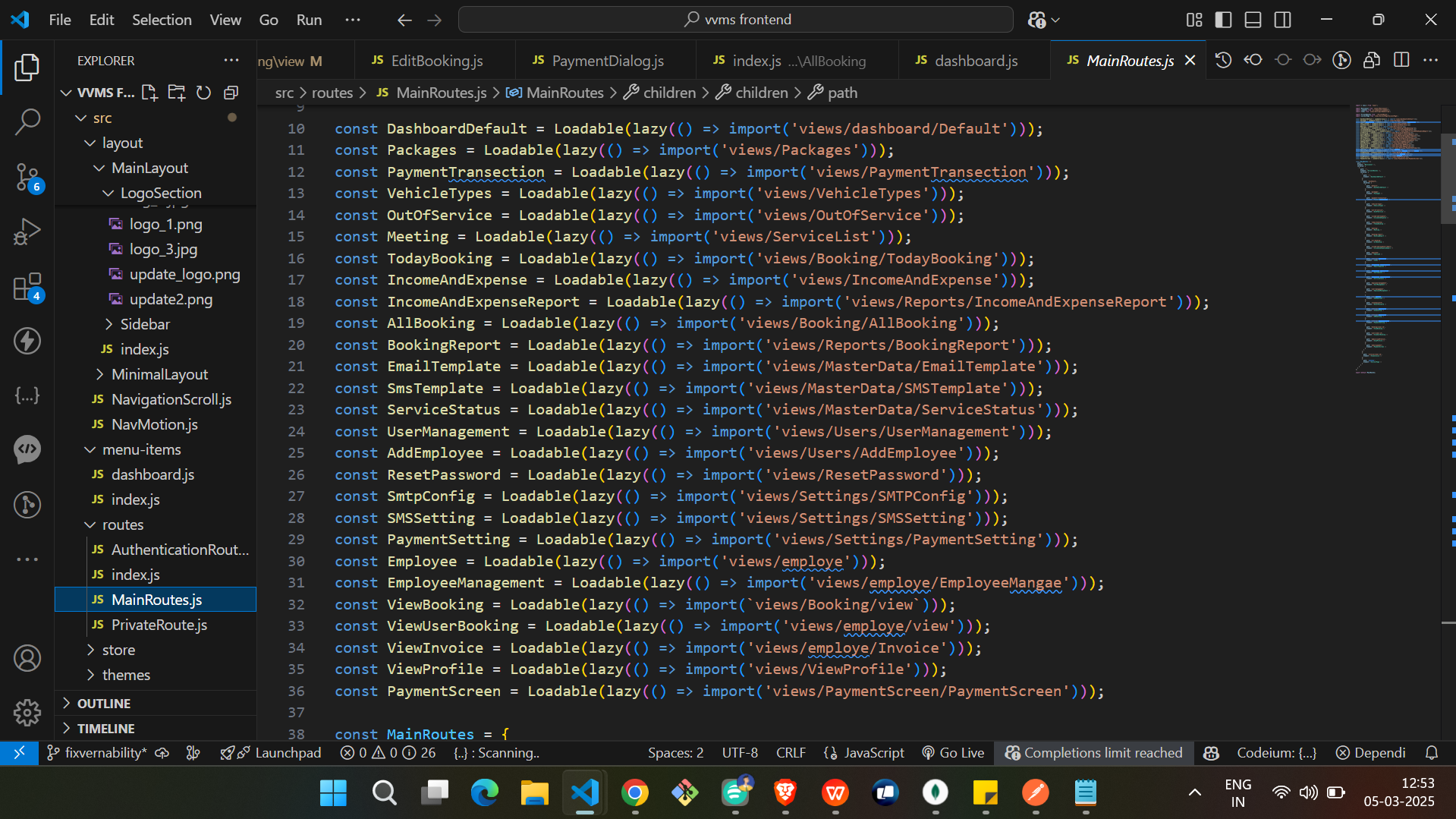The width and height of the screenshot is (1456, 819).
Task: Click Go Live in status bar
Action: coord(953,752)
